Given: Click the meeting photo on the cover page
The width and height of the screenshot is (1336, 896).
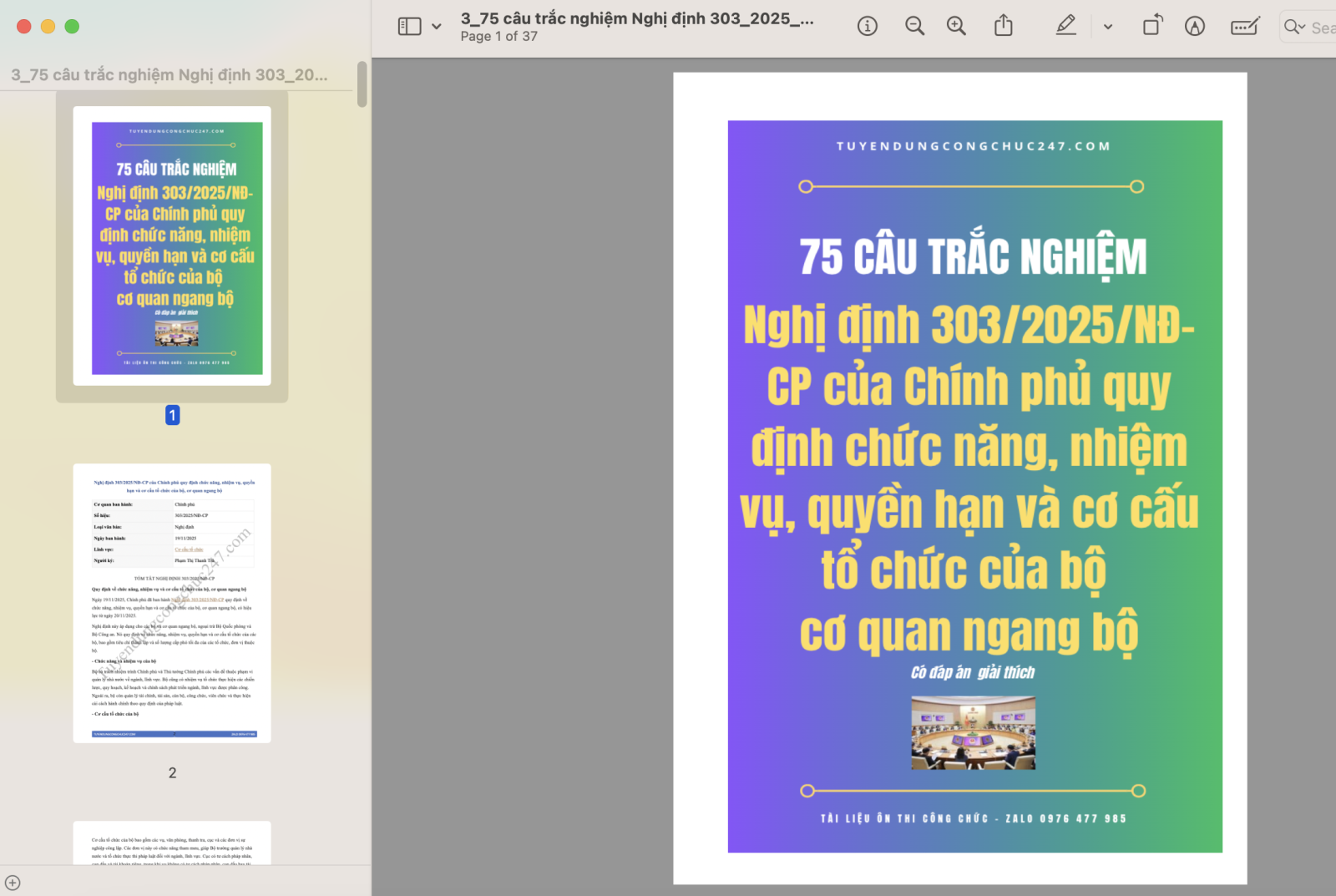Looking at the screenshot, I should click(973, 733).
